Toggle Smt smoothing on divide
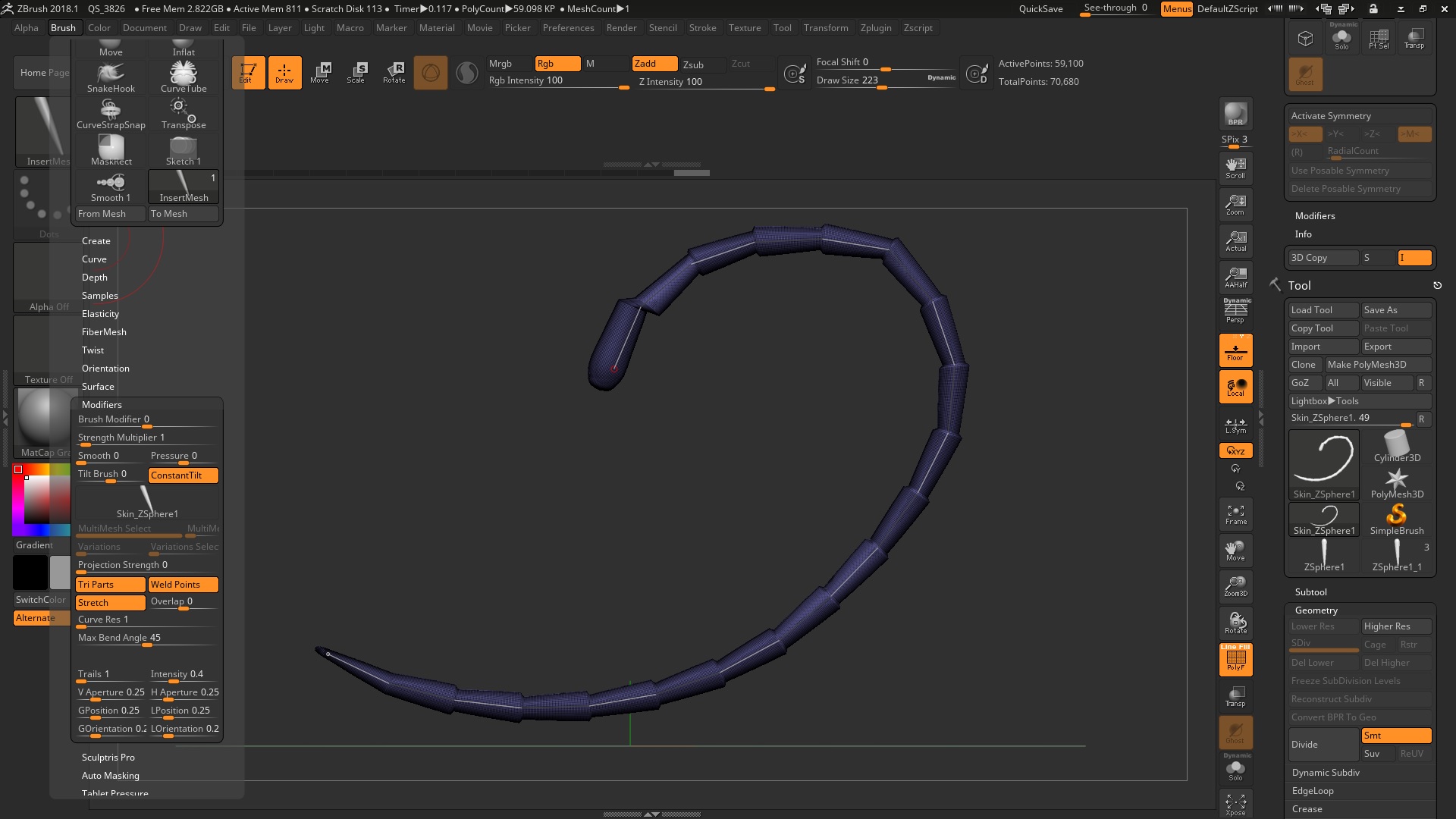 click(1396, 736)
